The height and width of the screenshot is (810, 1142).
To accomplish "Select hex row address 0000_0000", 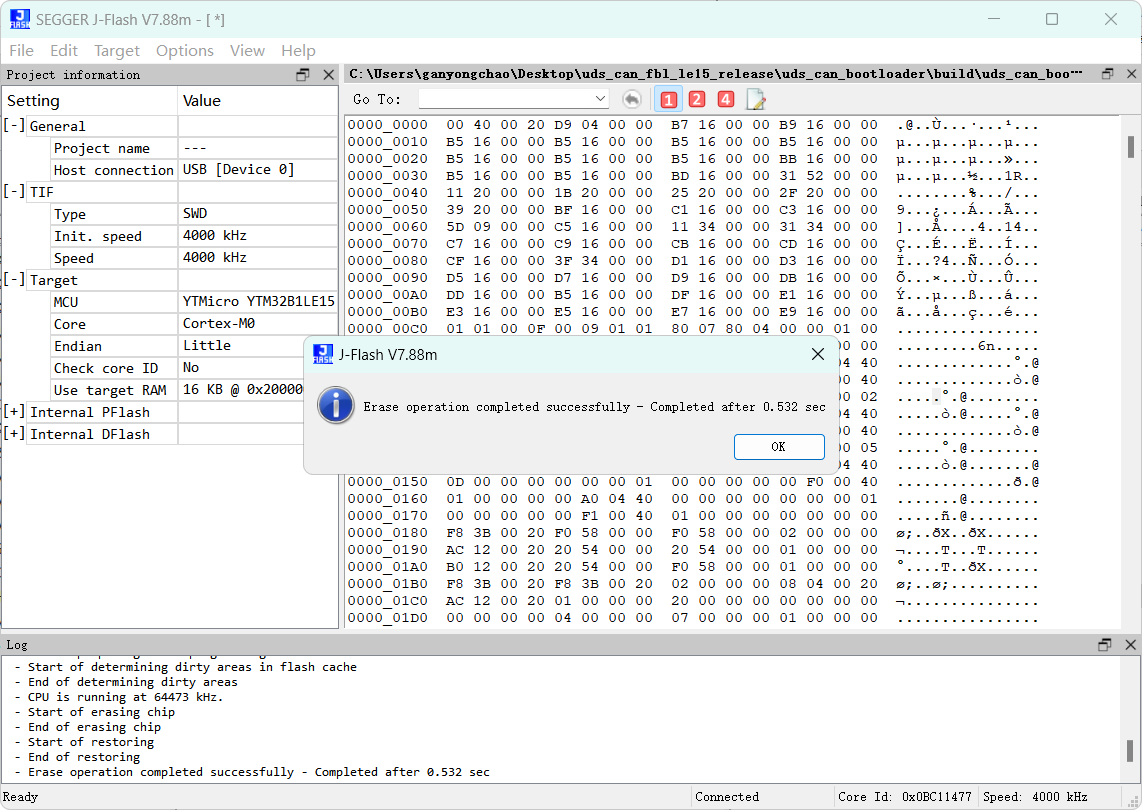I will [x=387, y=125].
